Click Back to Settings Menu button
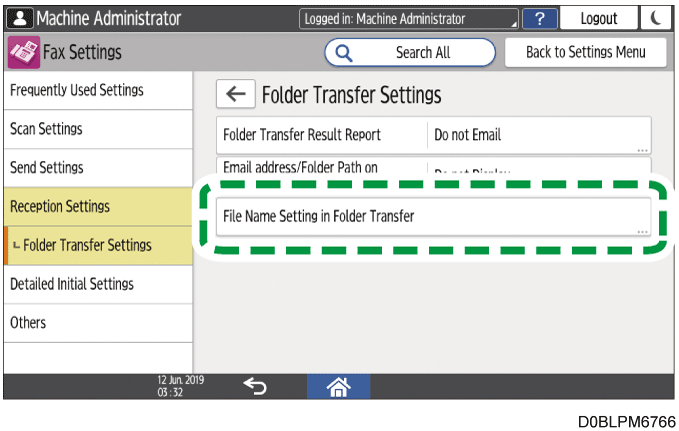Screen dimensions: 679x431 [586, 52]
